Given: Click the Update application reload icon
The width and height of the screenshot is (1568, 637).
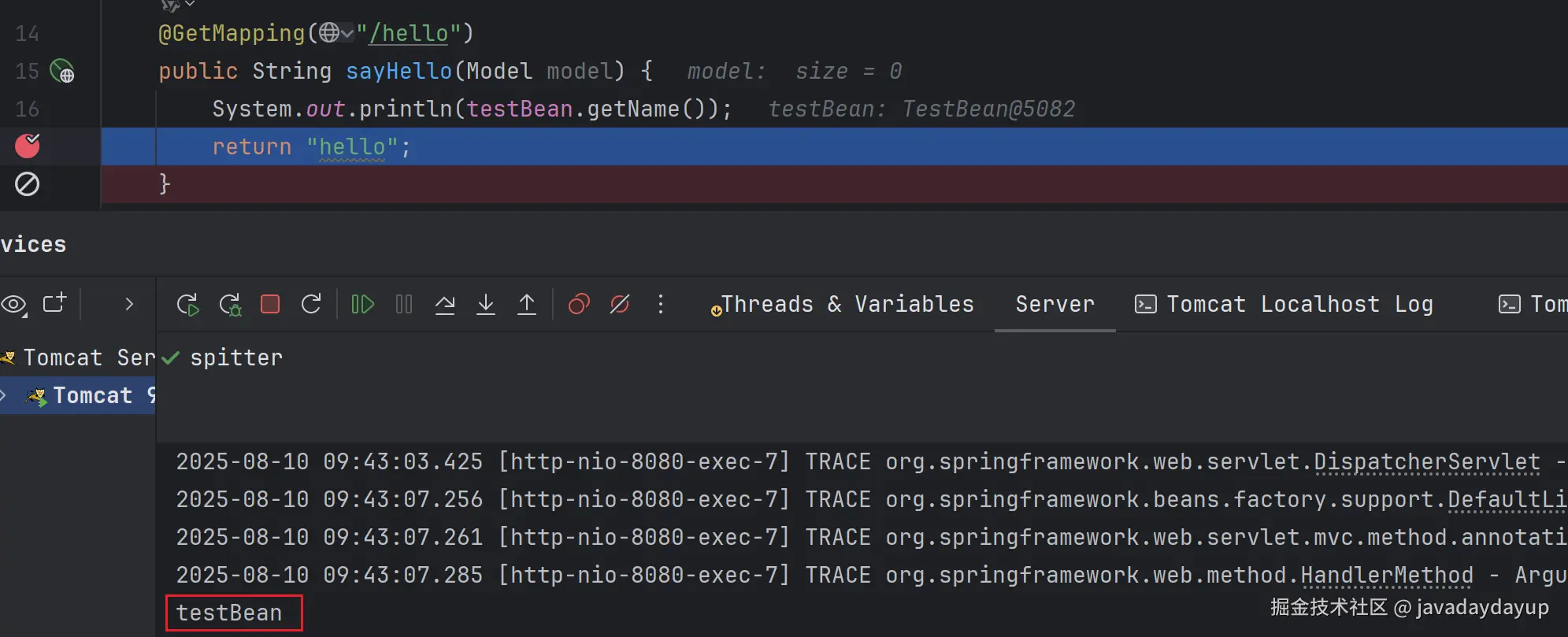Looking at the screenshot, I should (x=311, y=304).
